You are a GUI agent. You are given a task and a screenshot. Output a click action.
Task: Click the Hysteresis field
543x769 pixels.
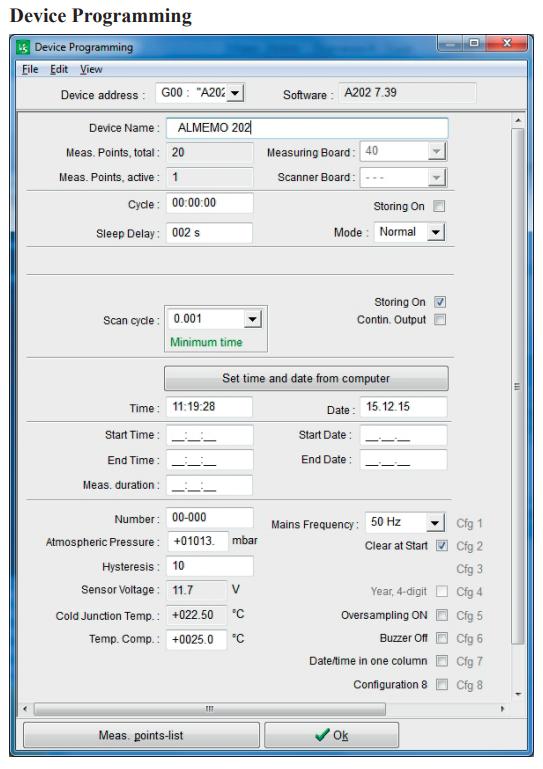(209, 566)
